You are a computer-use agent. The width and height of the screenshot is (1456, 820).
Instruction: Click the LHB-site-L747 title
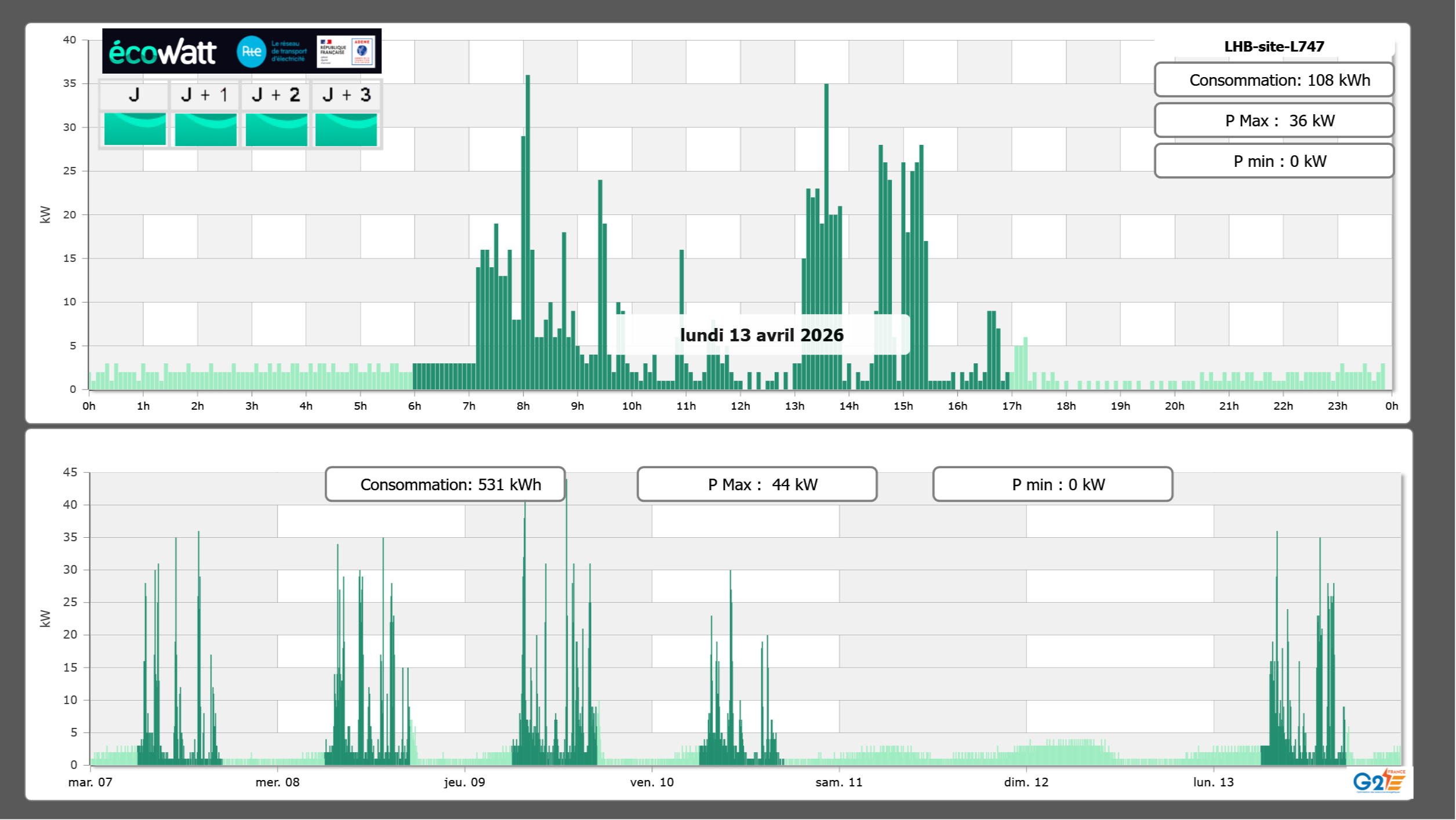pos(1274,46)
